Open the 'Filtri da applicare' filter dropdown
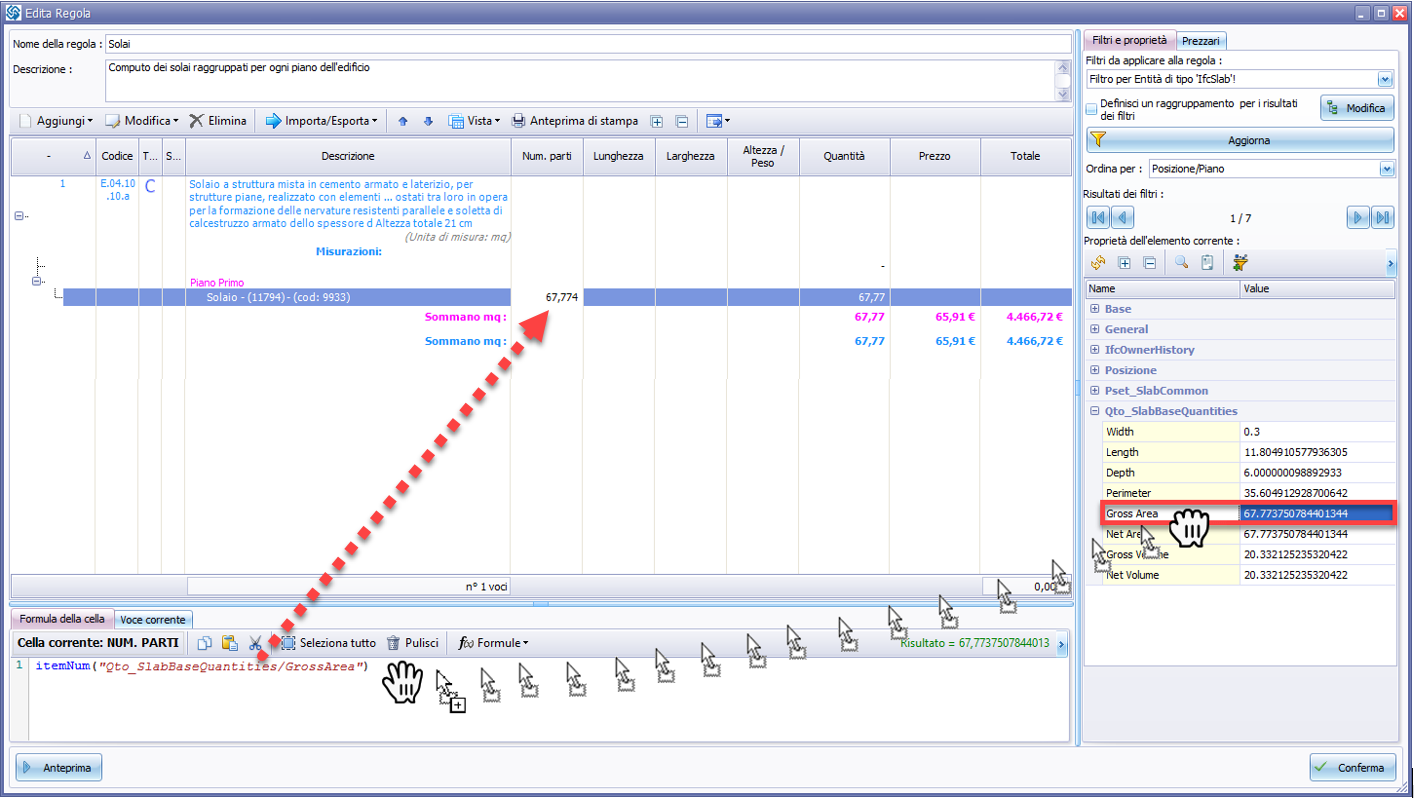 pos(1385,79)
